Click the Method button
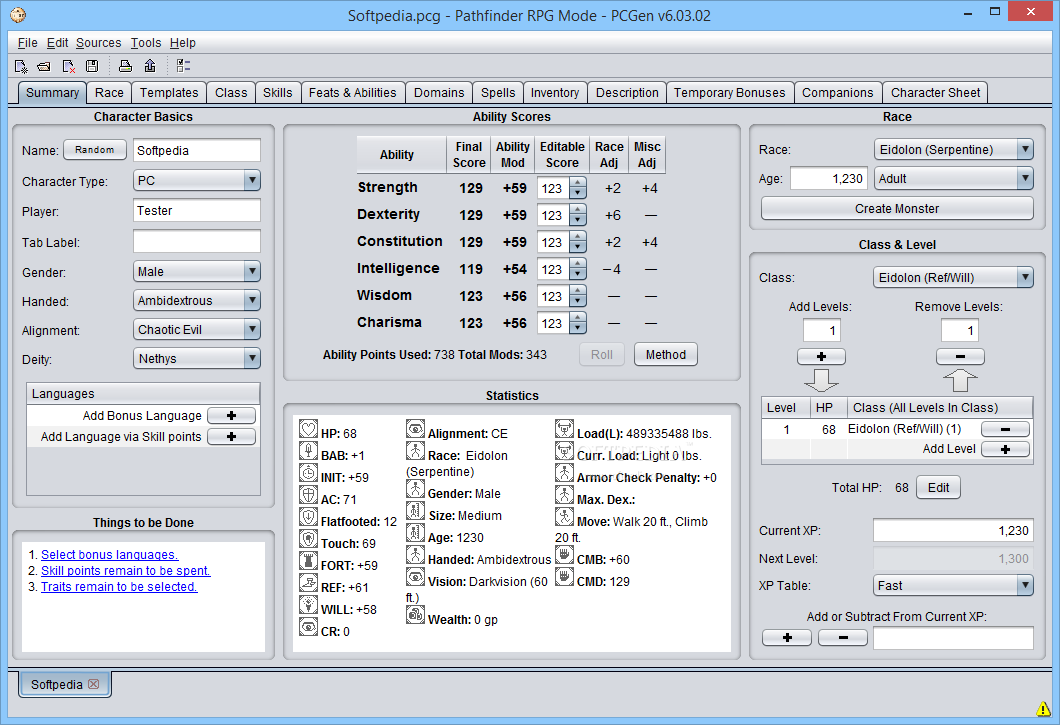Screen dimensions: 1060x725 (666, 354)
